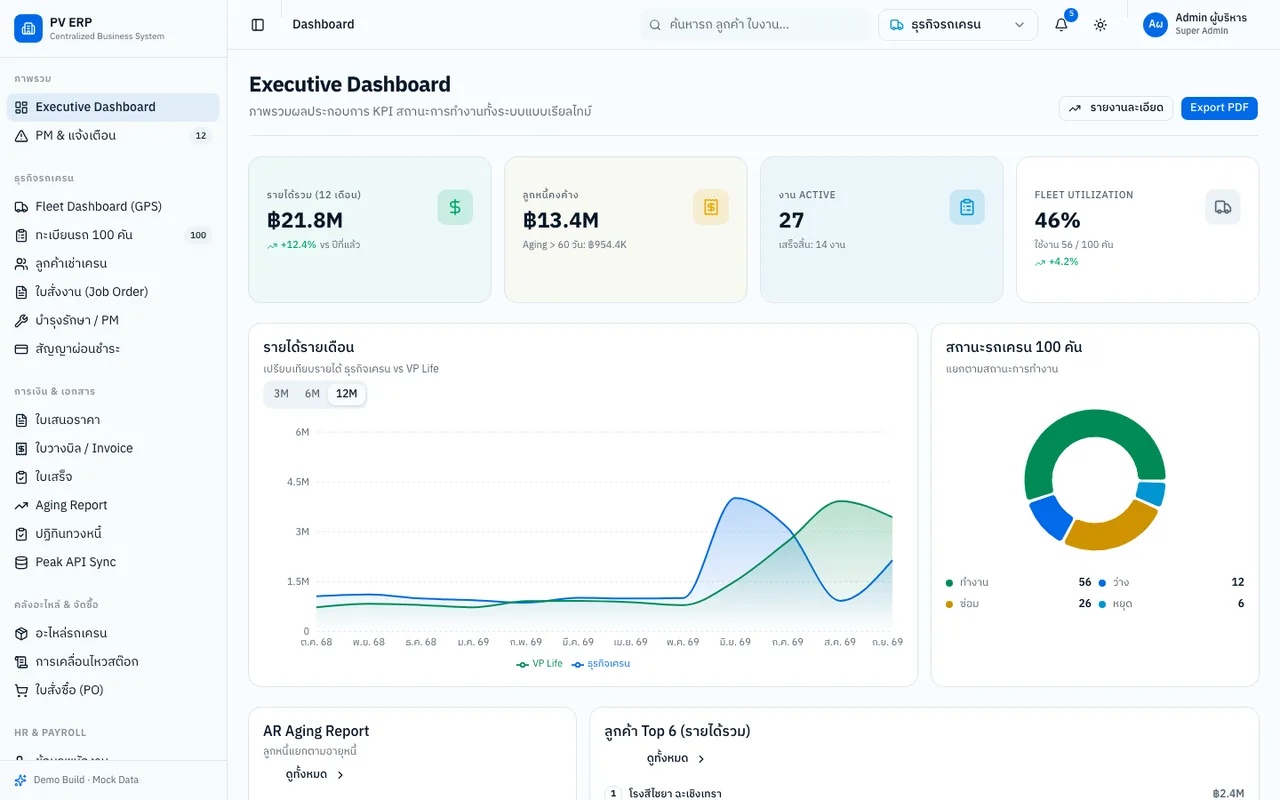Open the notifications bell

pyautogui.click(x=1062, y=25)
